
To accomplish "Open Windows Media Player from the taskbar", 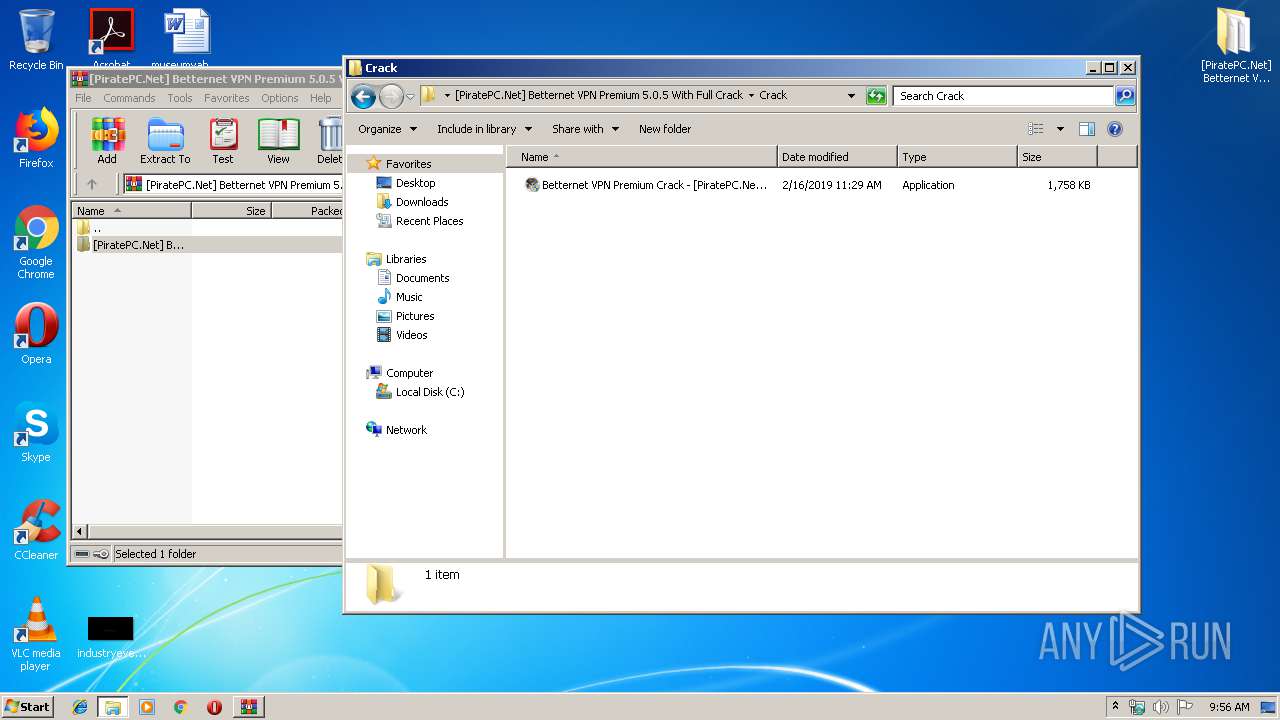I will (147, 707).
